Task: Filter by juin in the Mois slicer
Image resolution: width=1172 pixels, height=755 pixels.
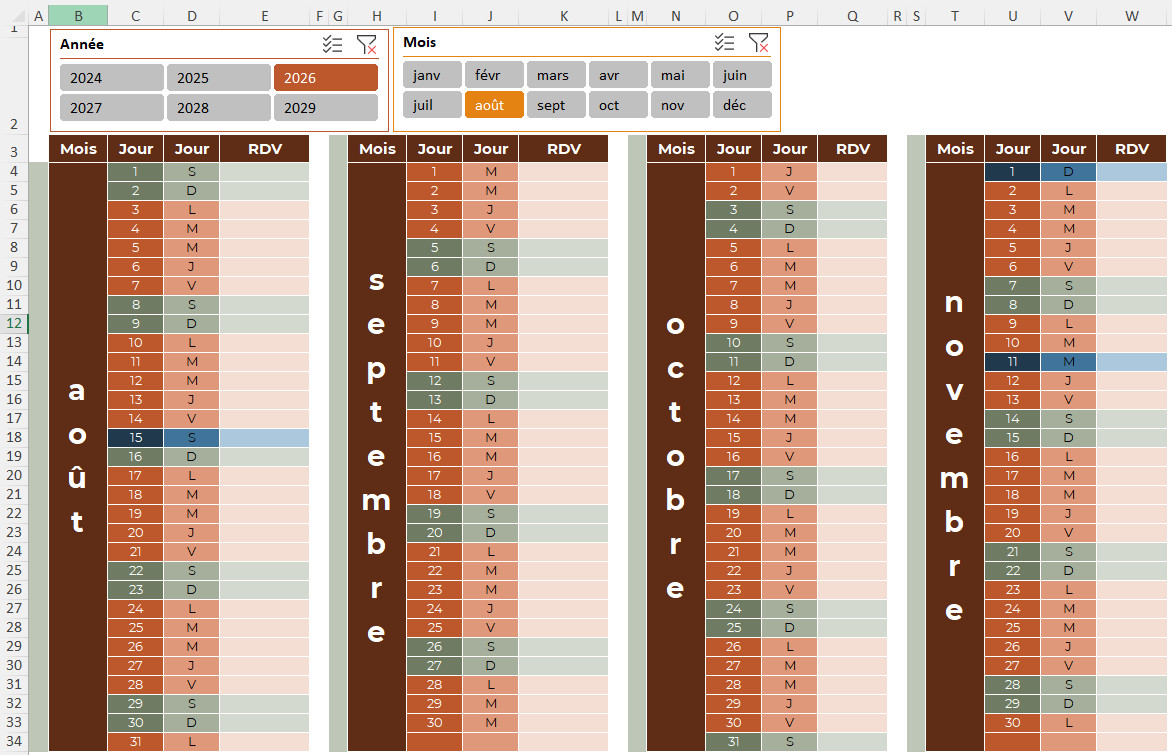Action: (x=742, y=75)
